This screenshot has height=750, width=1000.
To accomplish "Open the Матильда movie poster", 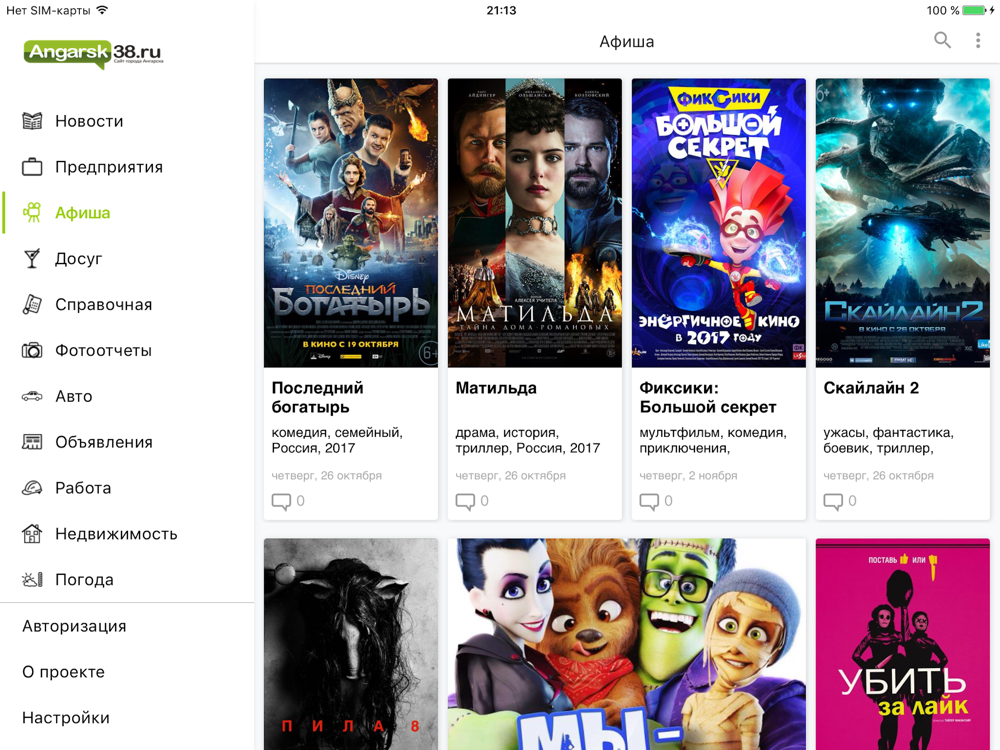I will 534,223.
